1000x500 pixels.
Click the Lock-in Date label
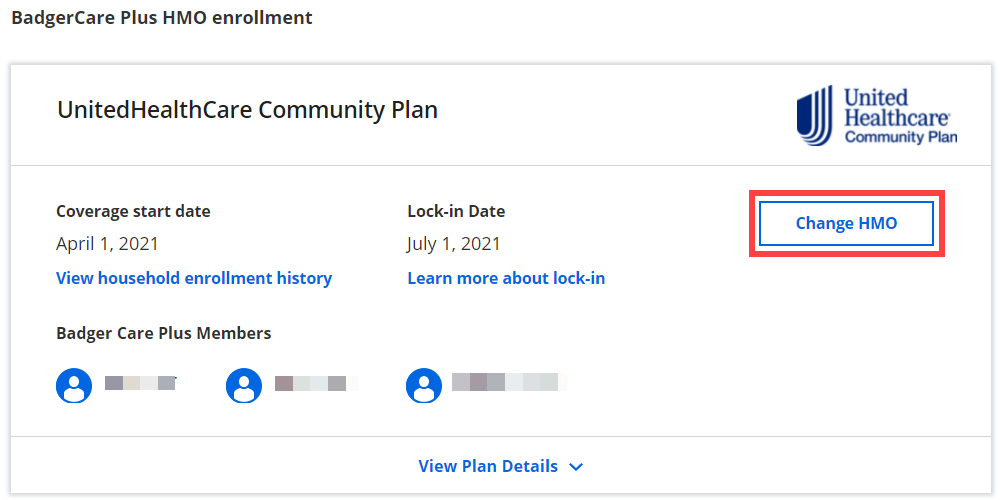point(456,211)
